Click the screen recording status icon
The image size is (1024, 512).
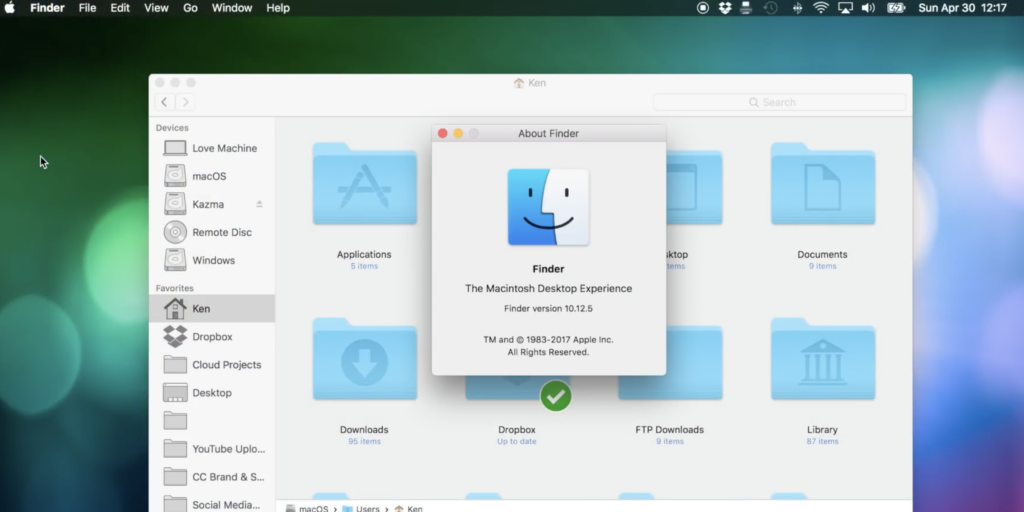[703, 8]
